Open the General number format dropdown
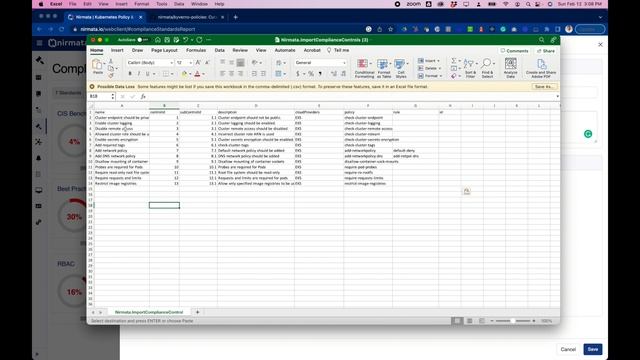This screenshot has height=360, width=640. pyautogui.click(x=344, y=63)
